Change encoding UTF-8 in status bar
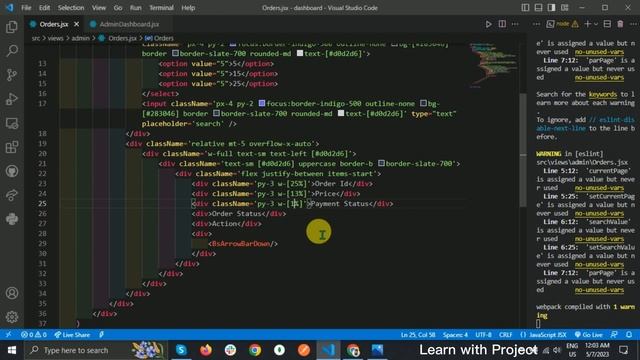Screen dimensions: 640x360 pos(484,335)
